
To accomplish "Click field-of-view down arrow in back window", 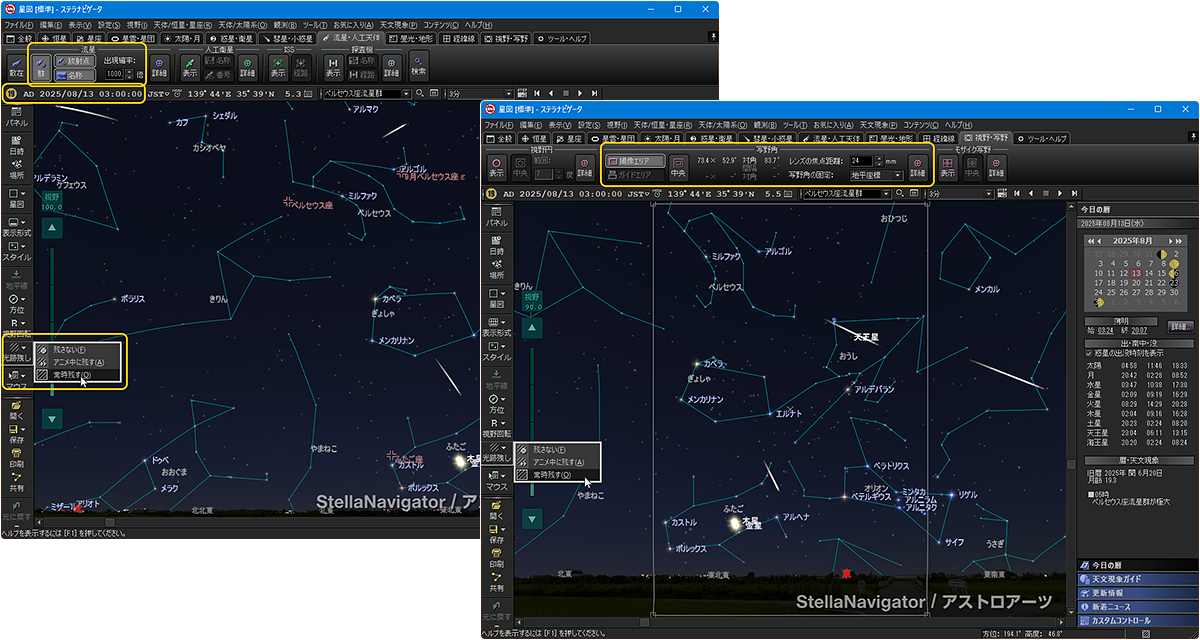I will [x=53, y=418].
